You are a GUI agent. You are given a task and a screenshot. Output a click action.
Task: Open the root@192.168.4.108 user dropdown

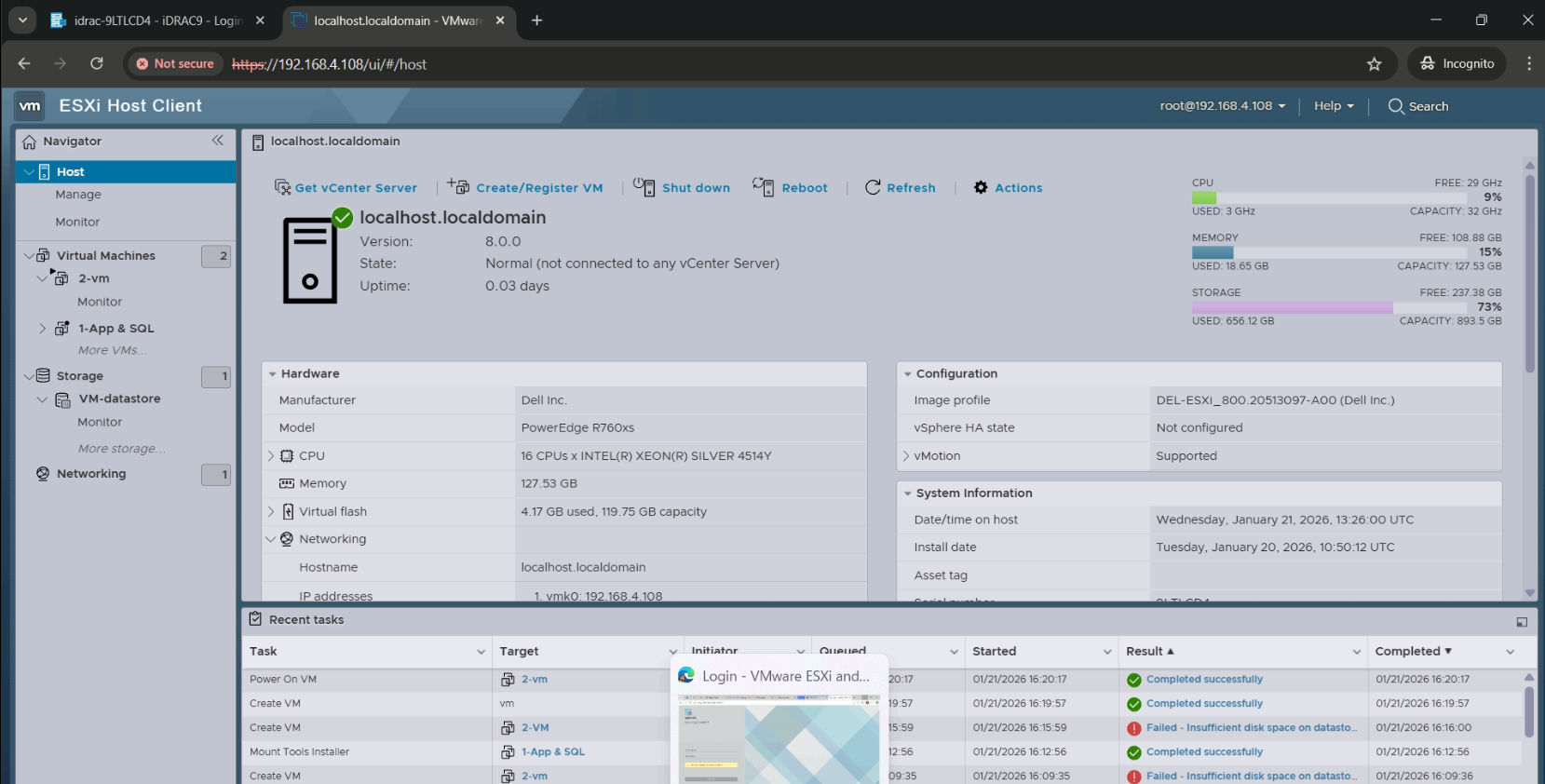[1222, 106]
